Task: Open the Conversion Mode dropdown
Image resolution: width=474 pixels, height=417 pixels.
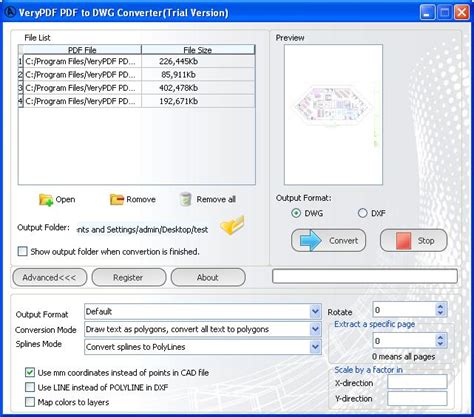Action: tap(315, 329)
